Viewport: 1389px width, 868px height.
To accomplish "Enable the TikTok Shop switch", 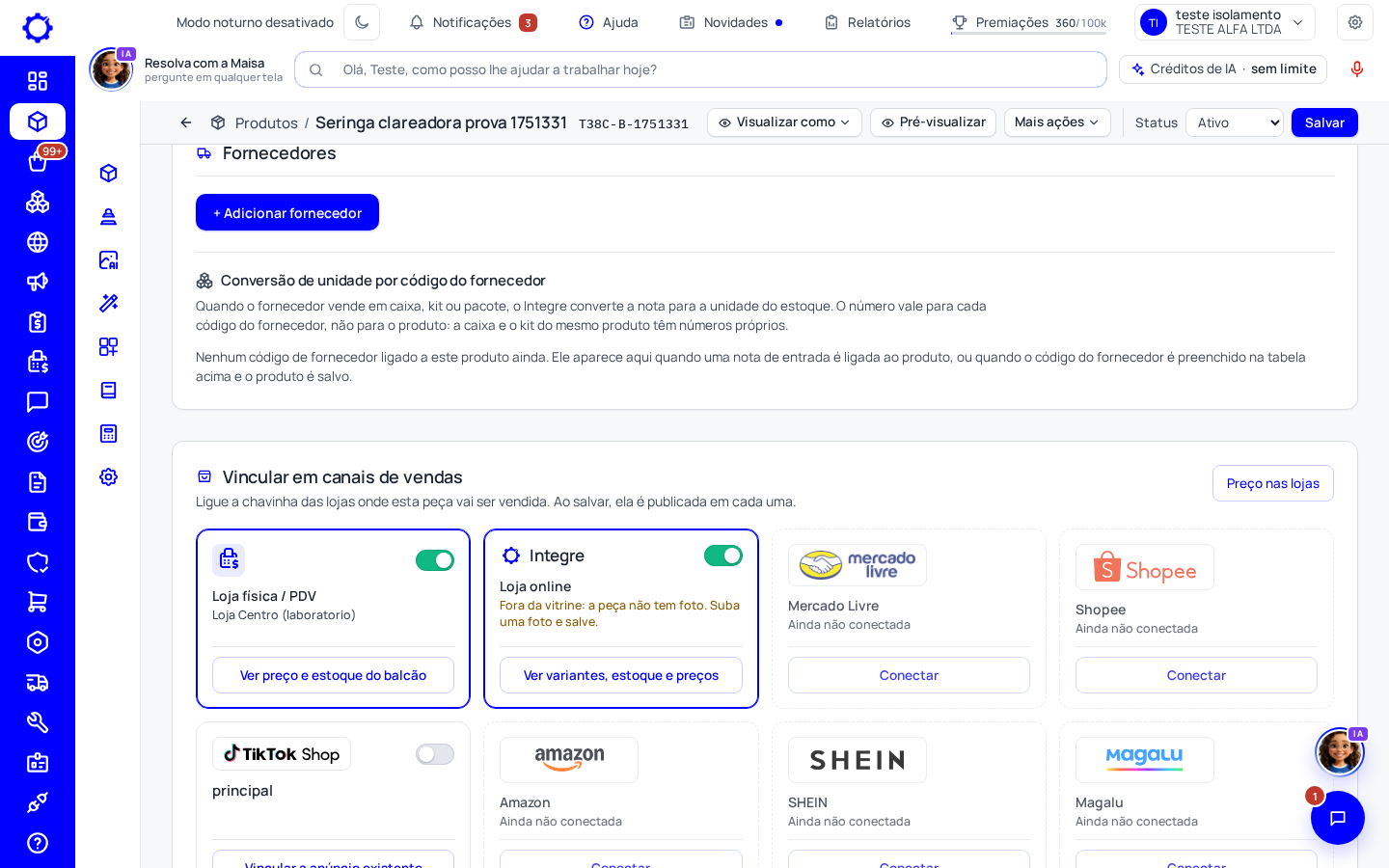I will 435,754.
